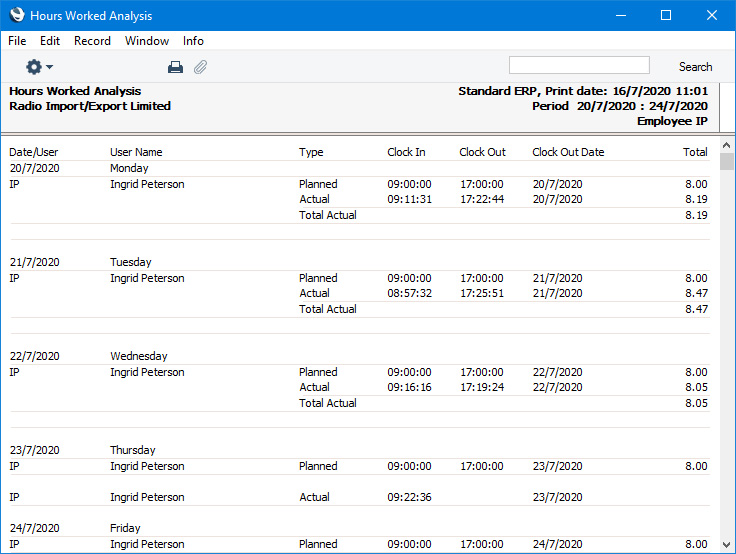Click Tuesday's actual clock in 08:57:32
The image size is (736, 554).
point(409,293)
